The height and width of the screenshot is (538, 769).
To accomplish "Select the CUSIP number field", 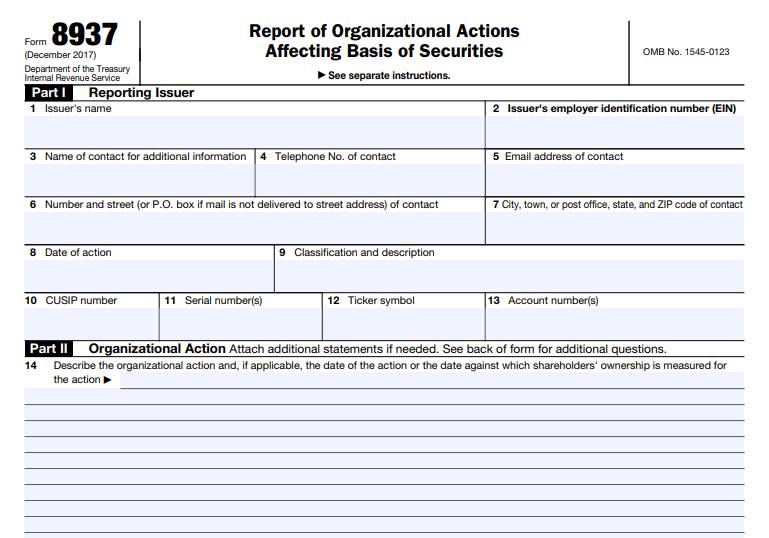I will 91,324.
